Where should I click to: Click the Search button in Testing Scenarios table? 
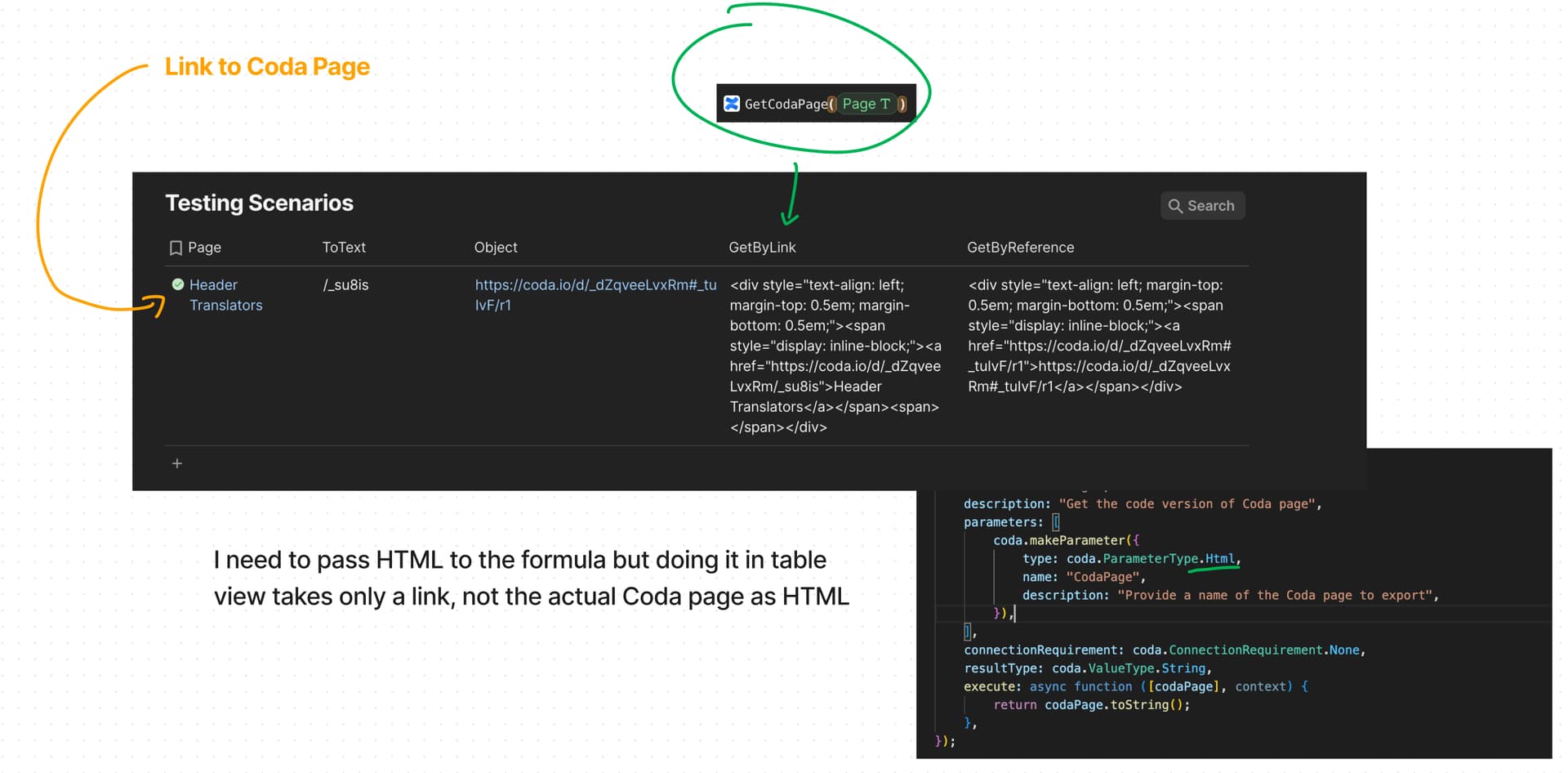pos(1202,206)
